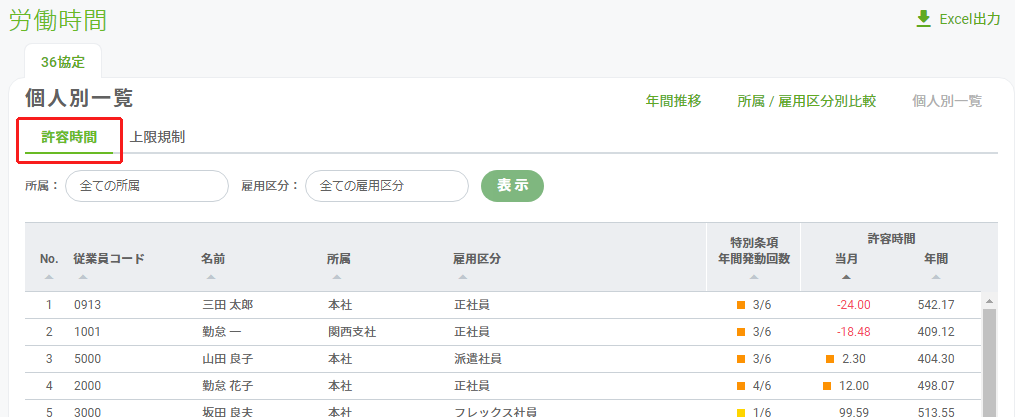The width and height of the screenshot is (1015, 417).
Task: Open 所属 / 雇用区分別比較 view
Action: point(807,101)
